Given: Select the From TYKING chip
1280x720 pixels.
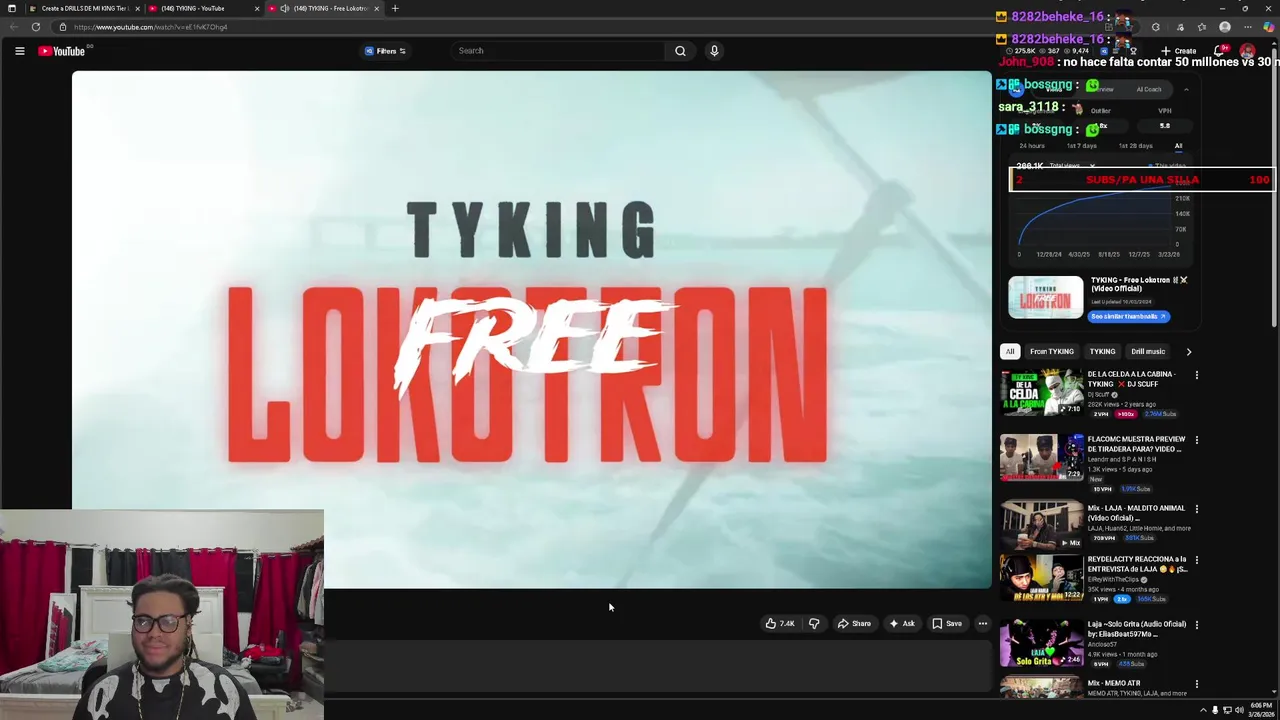Looking at the screenshot, I should point(1052,352).
